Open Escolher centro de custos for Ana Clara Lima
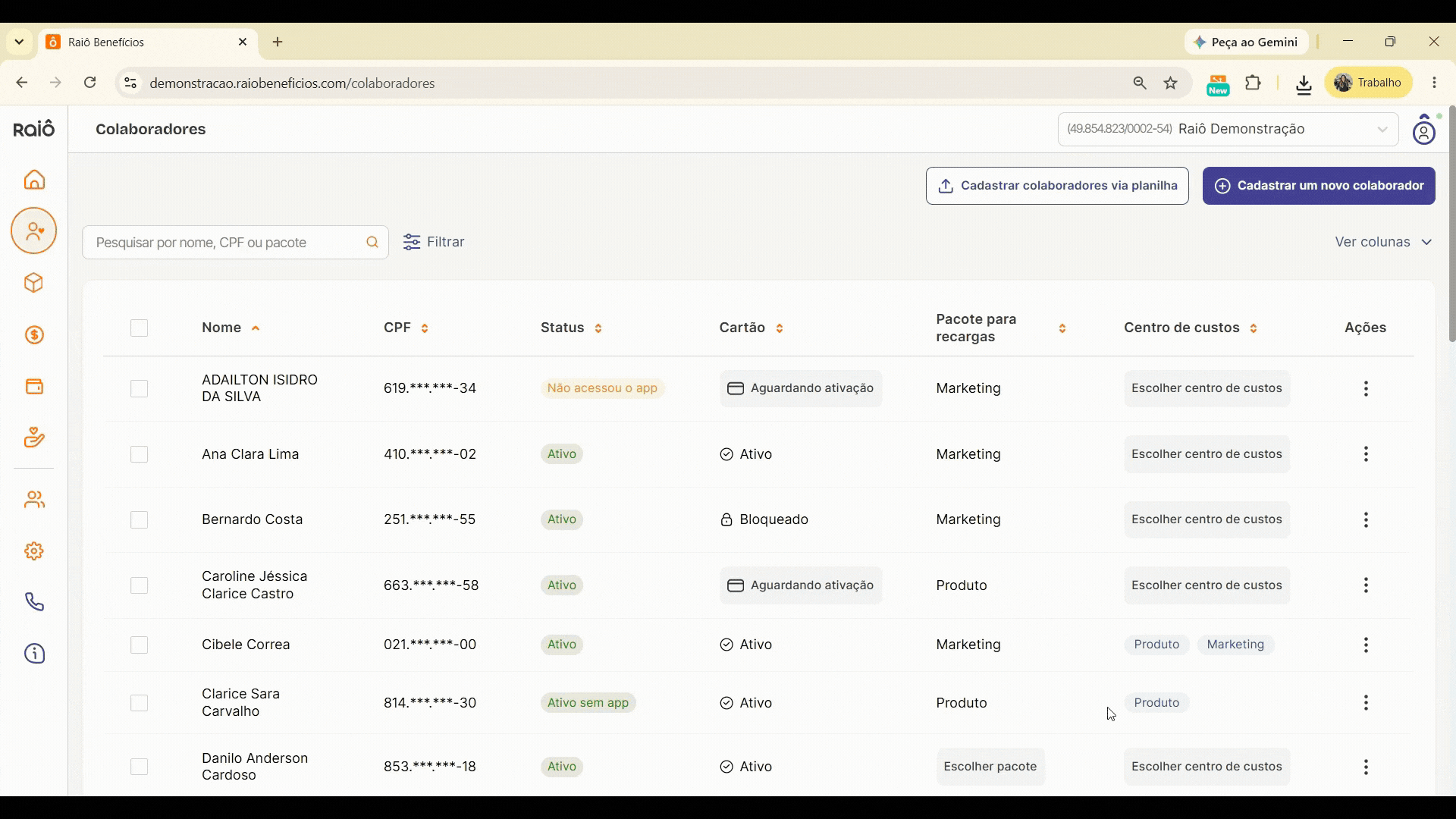Screen dimensions: 1456x819 coord(1207,454)
